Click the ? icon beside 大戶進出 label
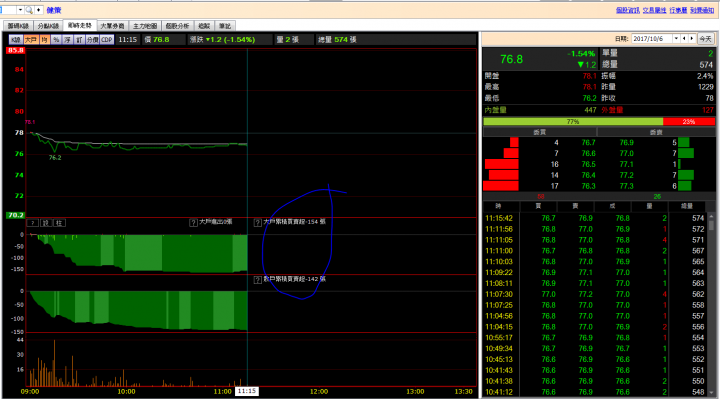The height and width of the screenshot is (399, 720). tap(193, 223)
